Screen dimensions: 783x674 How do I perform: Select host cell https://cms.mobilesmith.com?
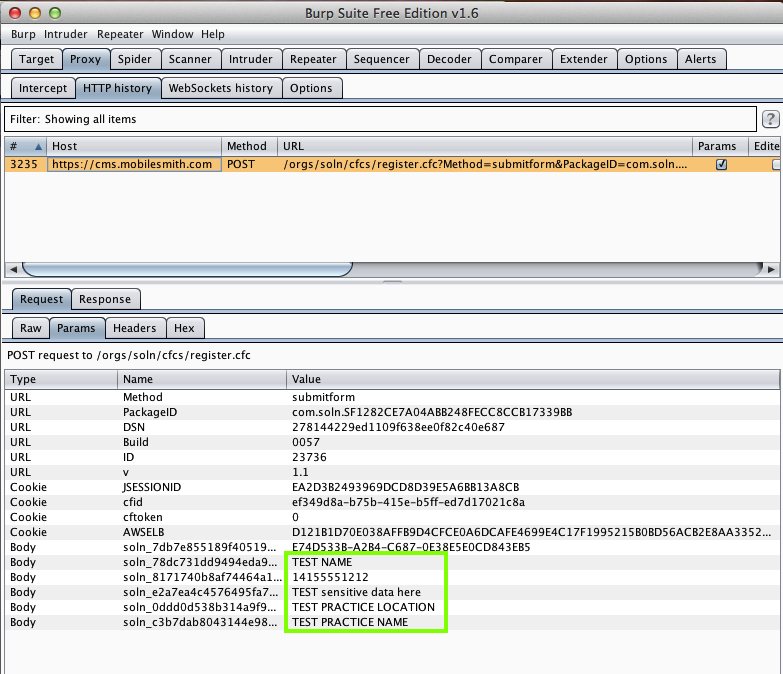134,164
